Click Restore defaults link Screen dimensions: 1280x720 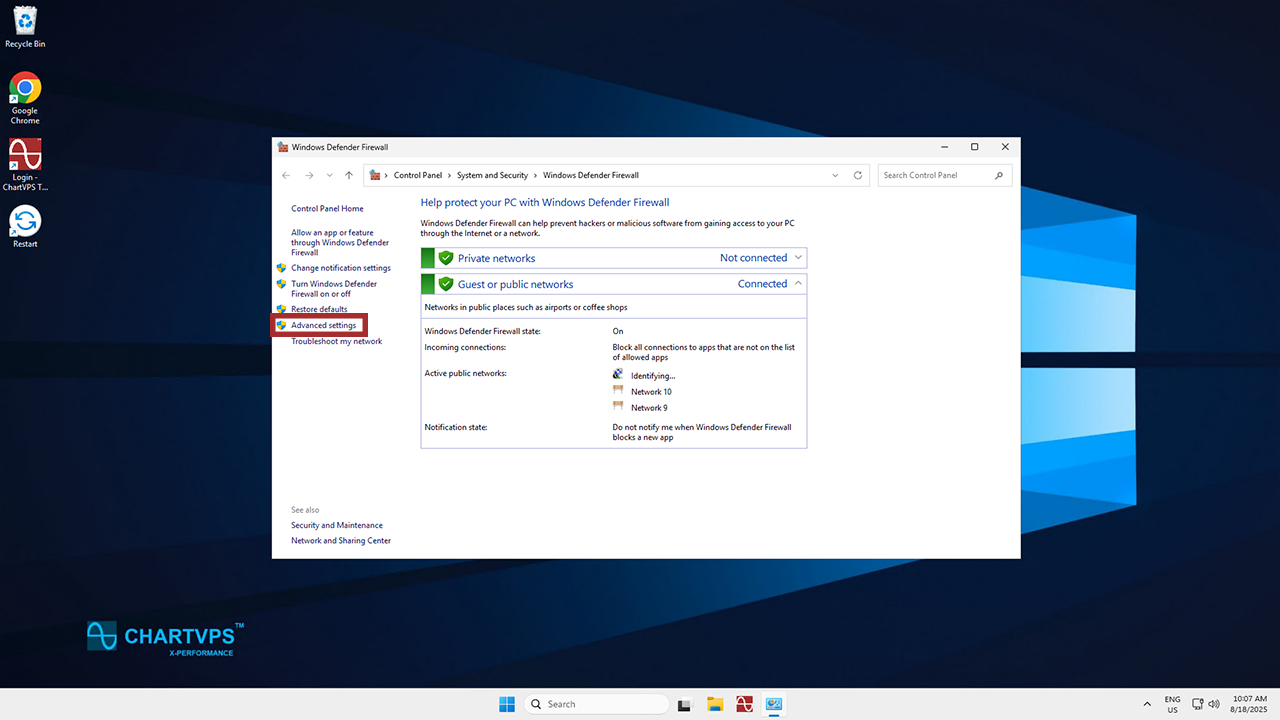tap(319, 309)
